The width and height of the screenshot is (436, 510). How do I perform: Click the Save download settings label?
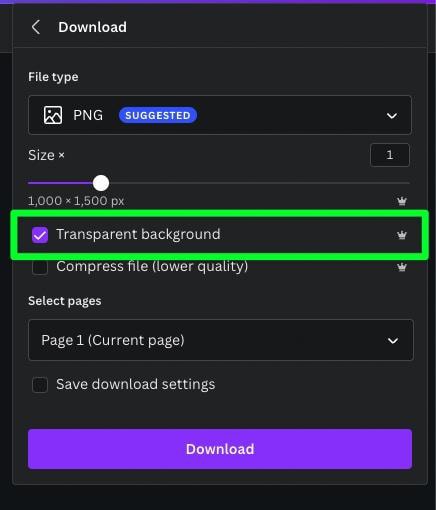point(135,384)
